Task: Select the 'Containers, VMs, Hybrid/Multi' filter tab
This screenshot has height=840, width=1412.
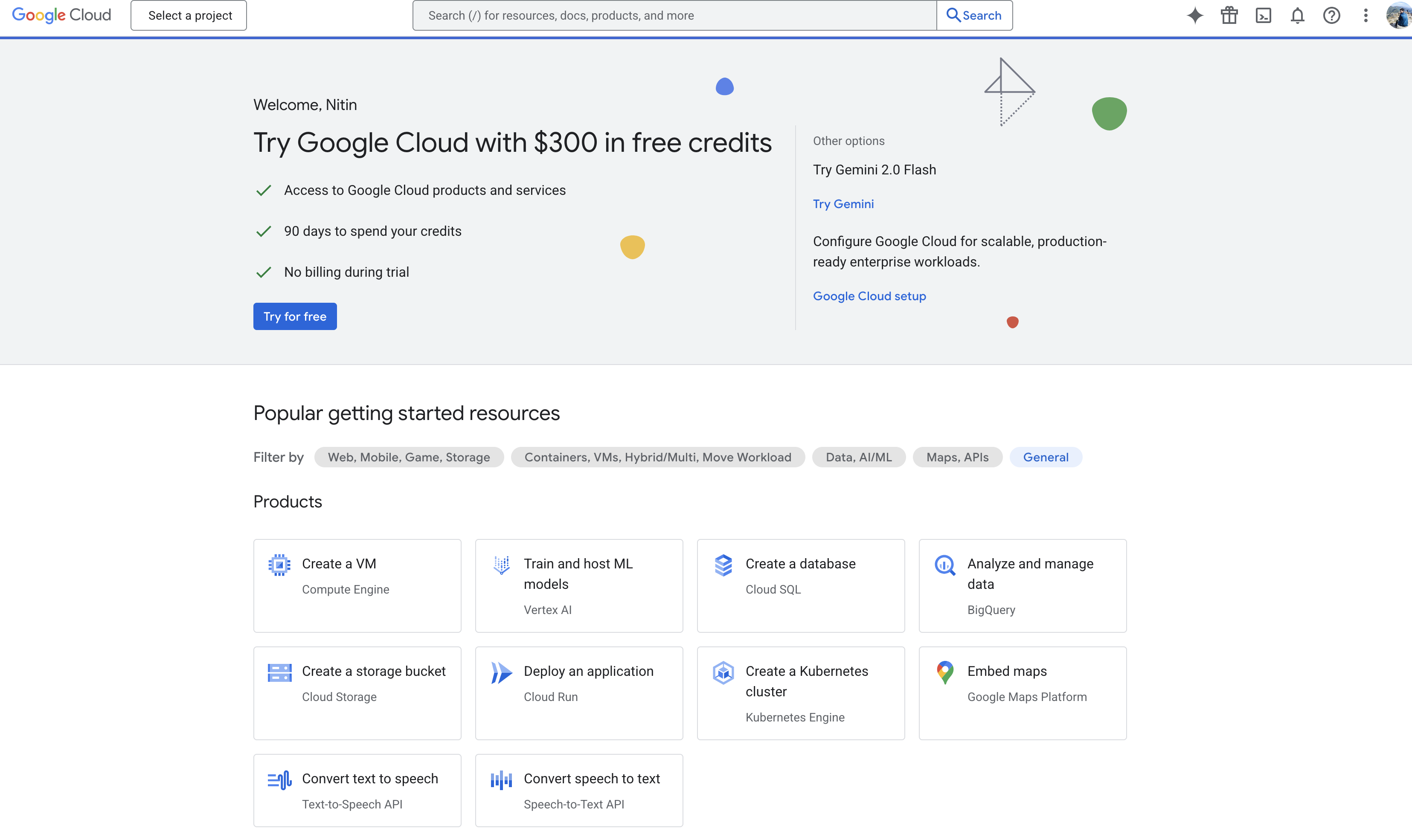Action: pyautogui.click(x=658, y=457)
